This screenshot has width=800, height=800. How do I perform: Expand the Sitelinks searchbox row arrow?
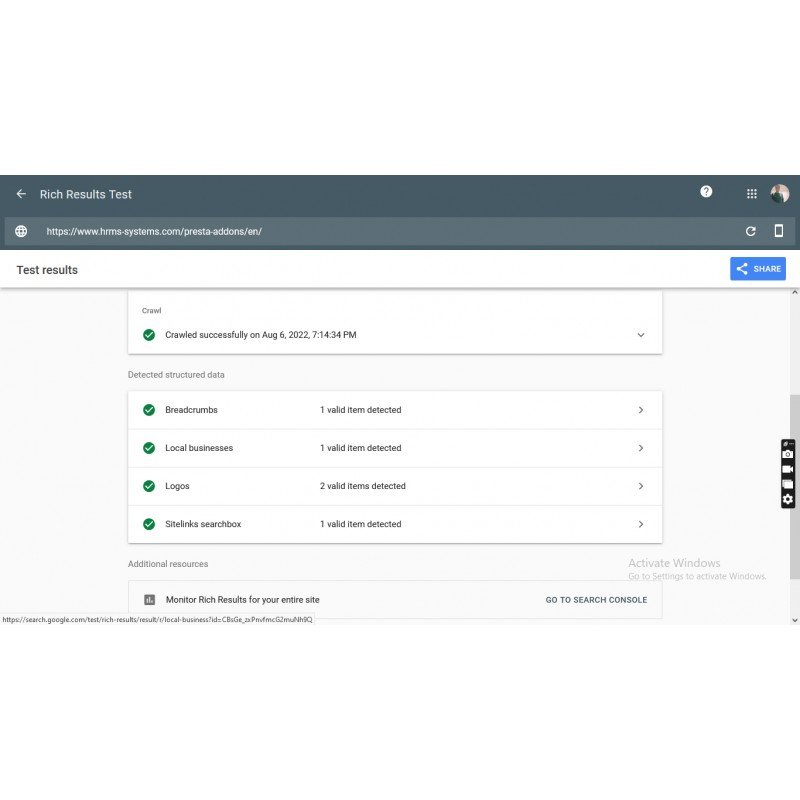641,524
